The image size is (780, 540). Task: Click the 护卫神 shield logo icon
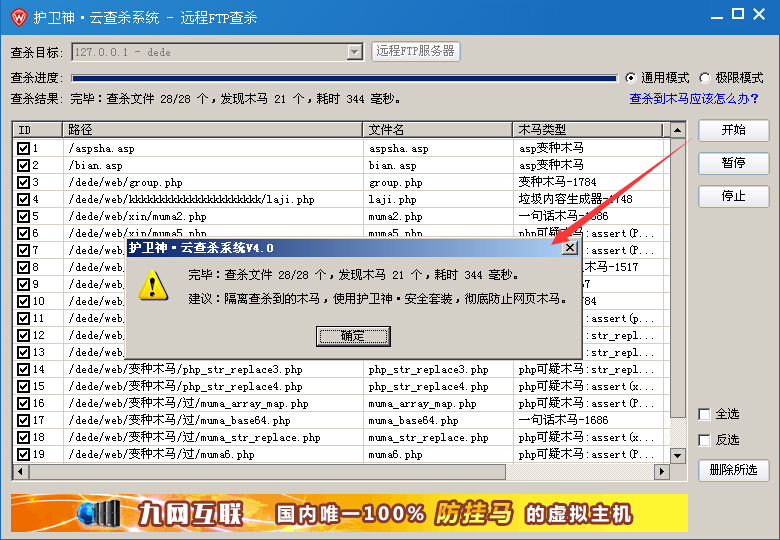coord(19,17)
